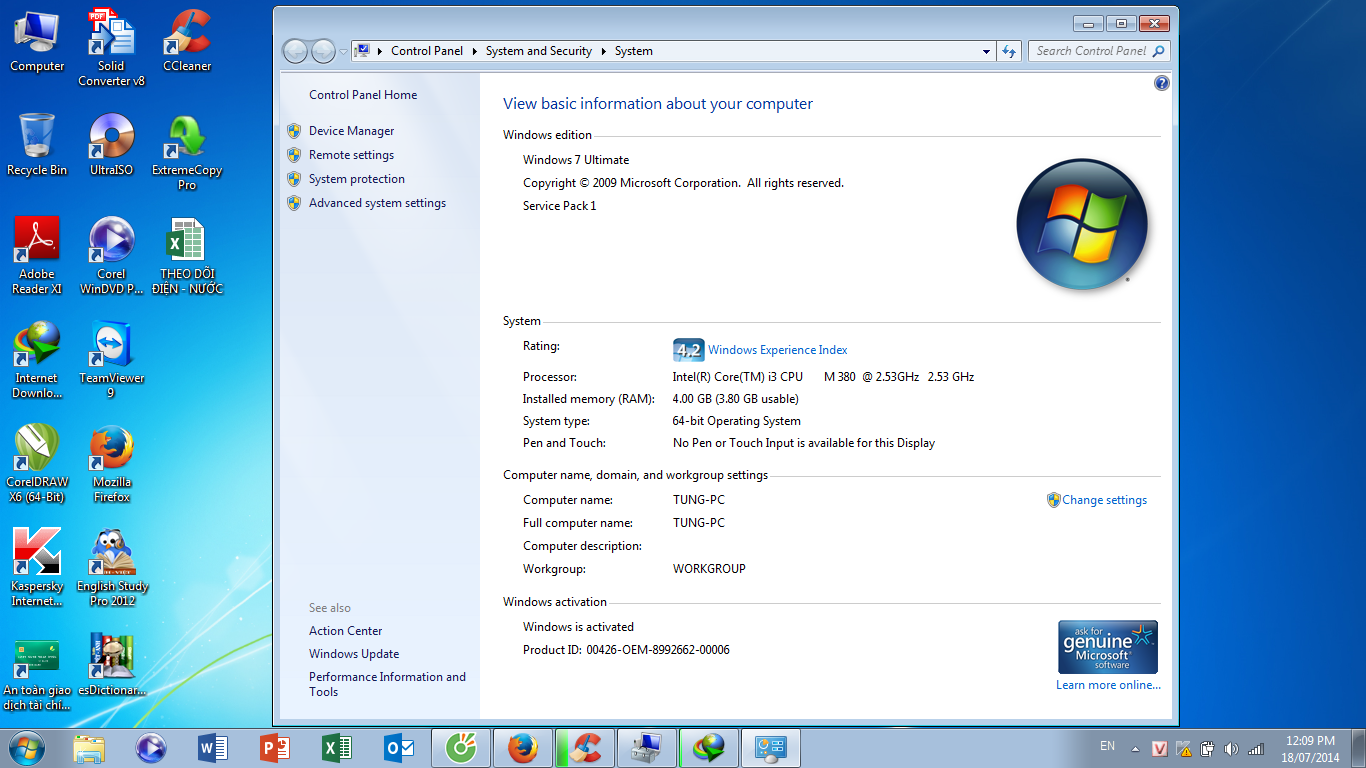Image resolution: width=1366 pixels, height=768 pixels.
Task: Show hidden tray icons arrow
Action: [1135, 748]
